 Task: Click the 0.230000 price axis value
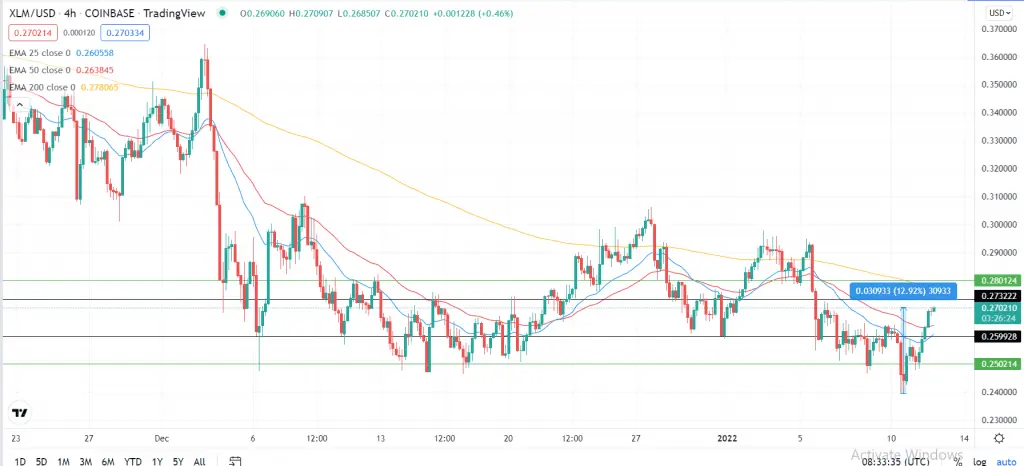coord(1000,420)
